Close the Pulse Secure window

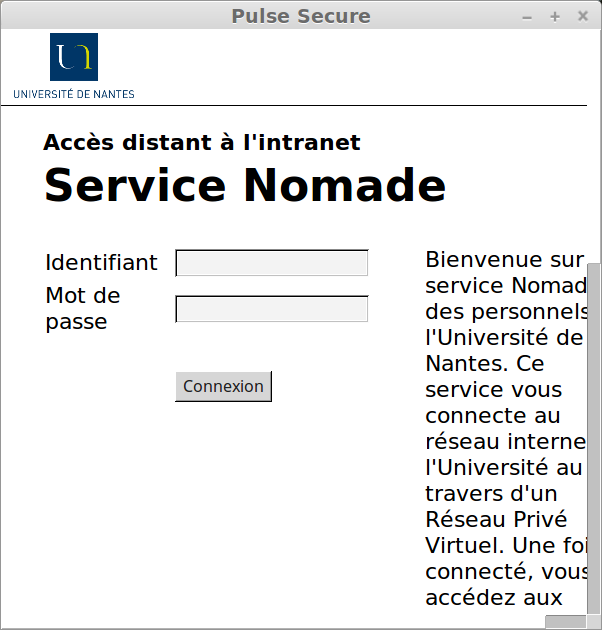[x=583, y=17]
